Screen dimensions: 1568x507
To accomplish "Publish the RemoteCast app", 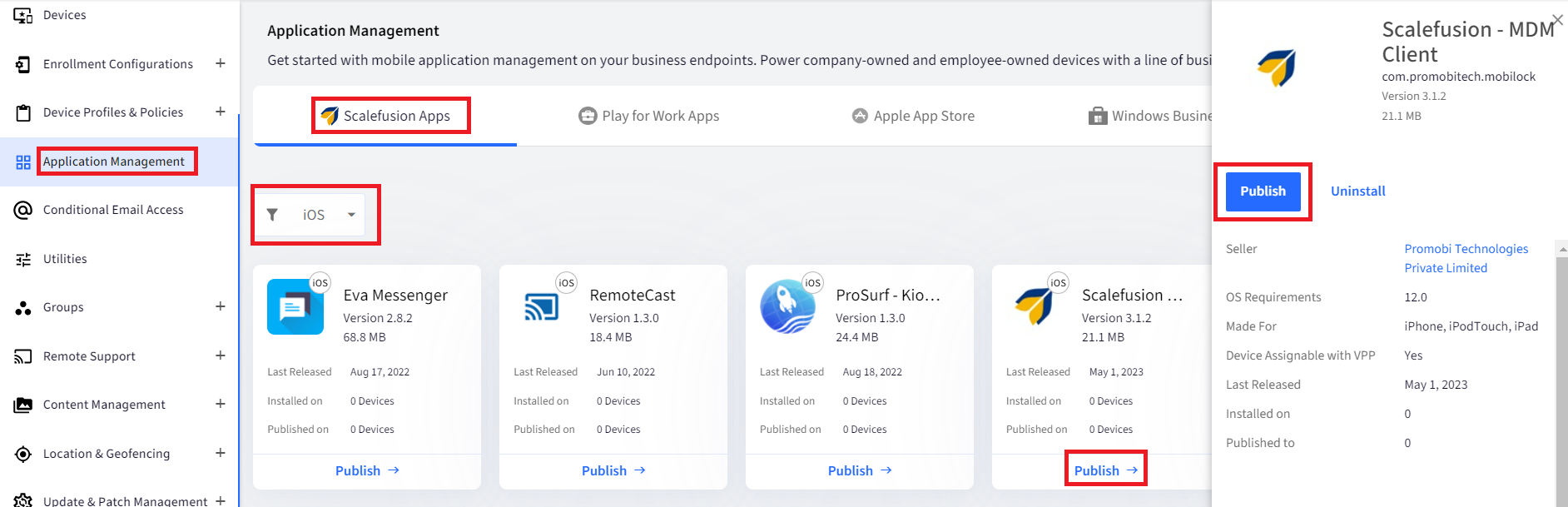I will [x=613, y=470].
